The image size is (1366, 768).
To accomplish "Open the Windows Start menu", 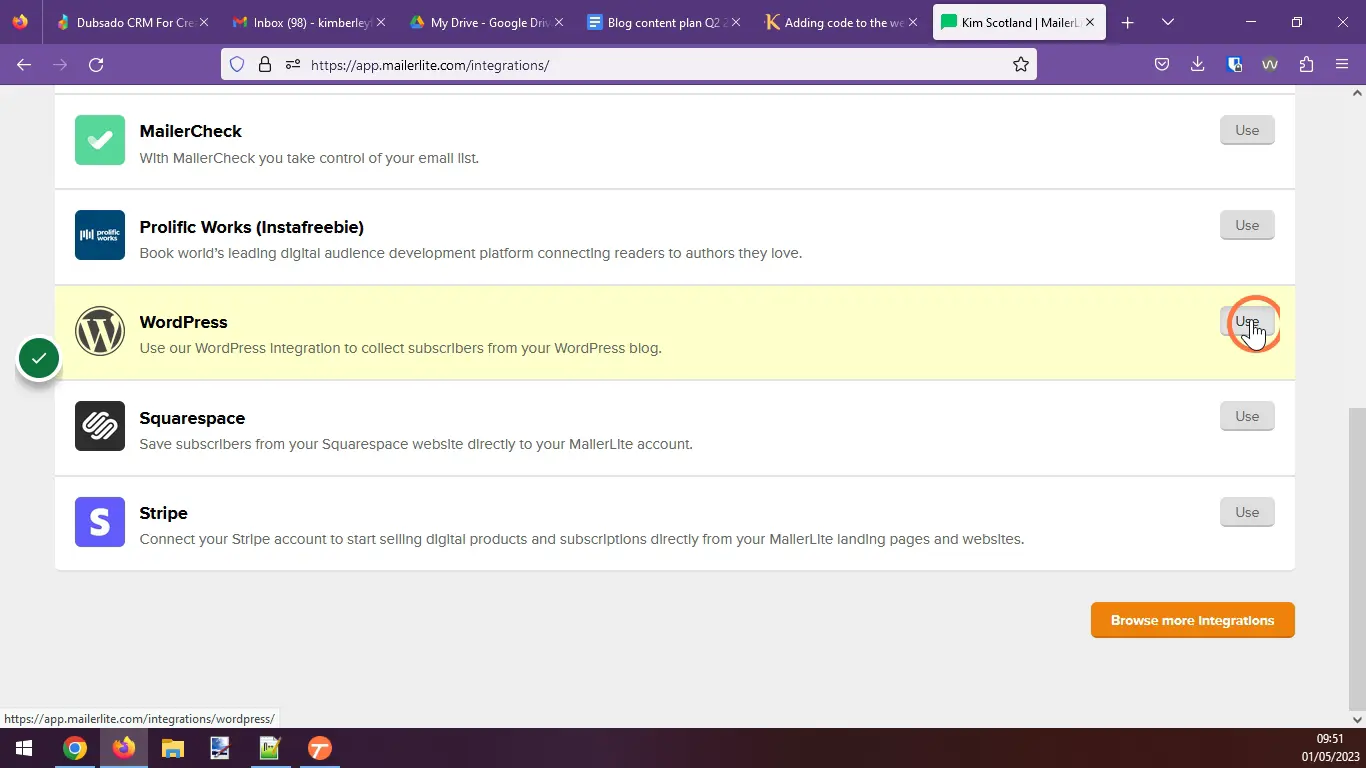I will [x=24, y=748].
